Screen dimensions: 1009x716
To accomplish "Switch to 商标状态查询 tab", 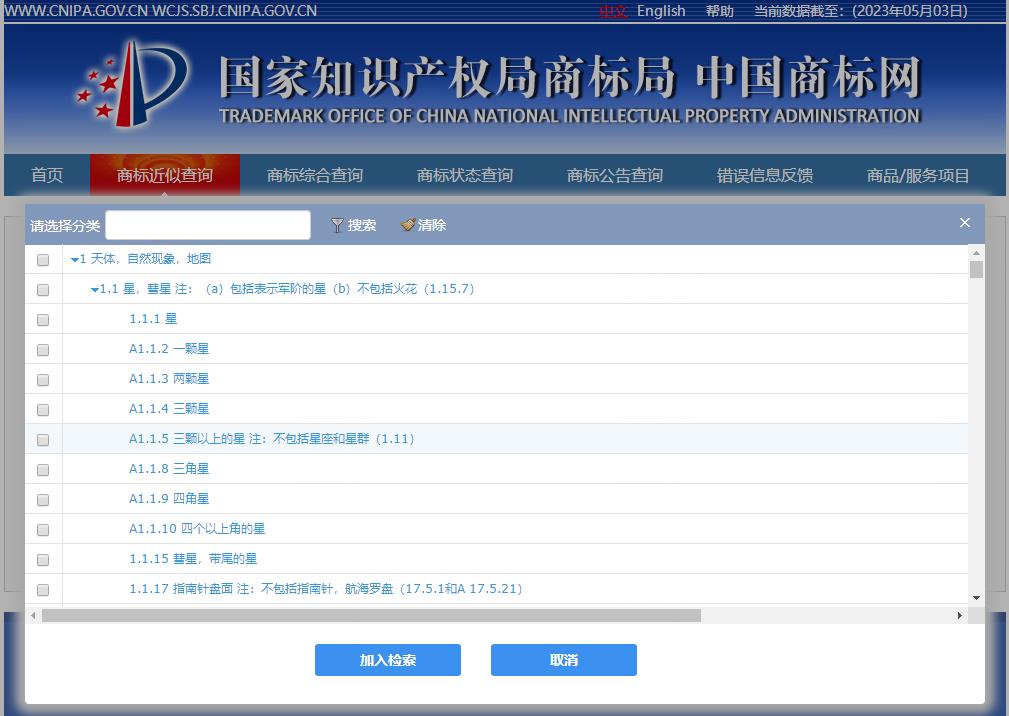I will coord(465,175).
